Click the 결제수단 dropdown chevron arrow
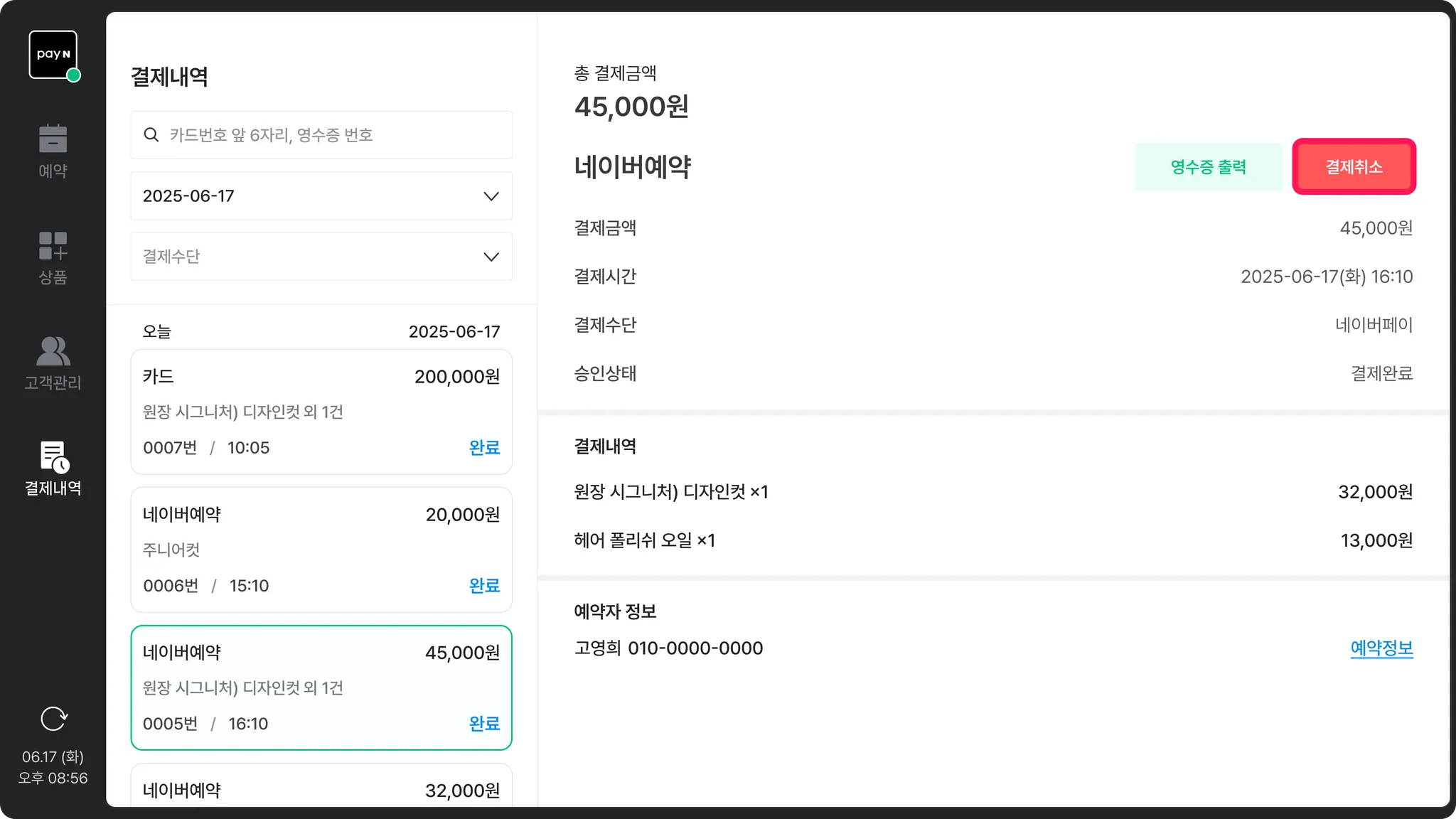This screenshot has height=819, width=1456. (x=491, y=257)
